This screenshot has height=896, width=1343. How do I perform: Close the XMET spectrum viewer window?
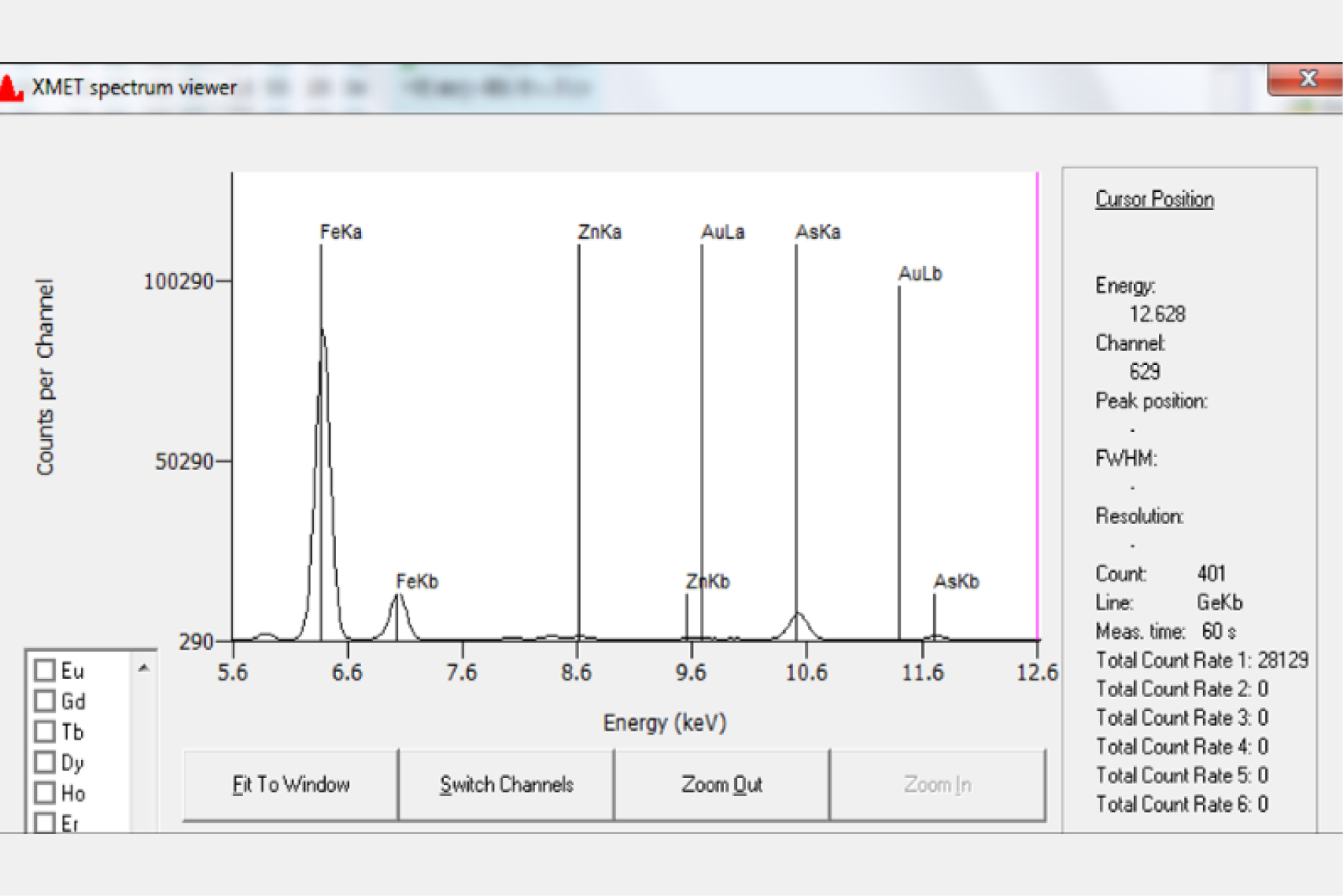pos(1307,79)
